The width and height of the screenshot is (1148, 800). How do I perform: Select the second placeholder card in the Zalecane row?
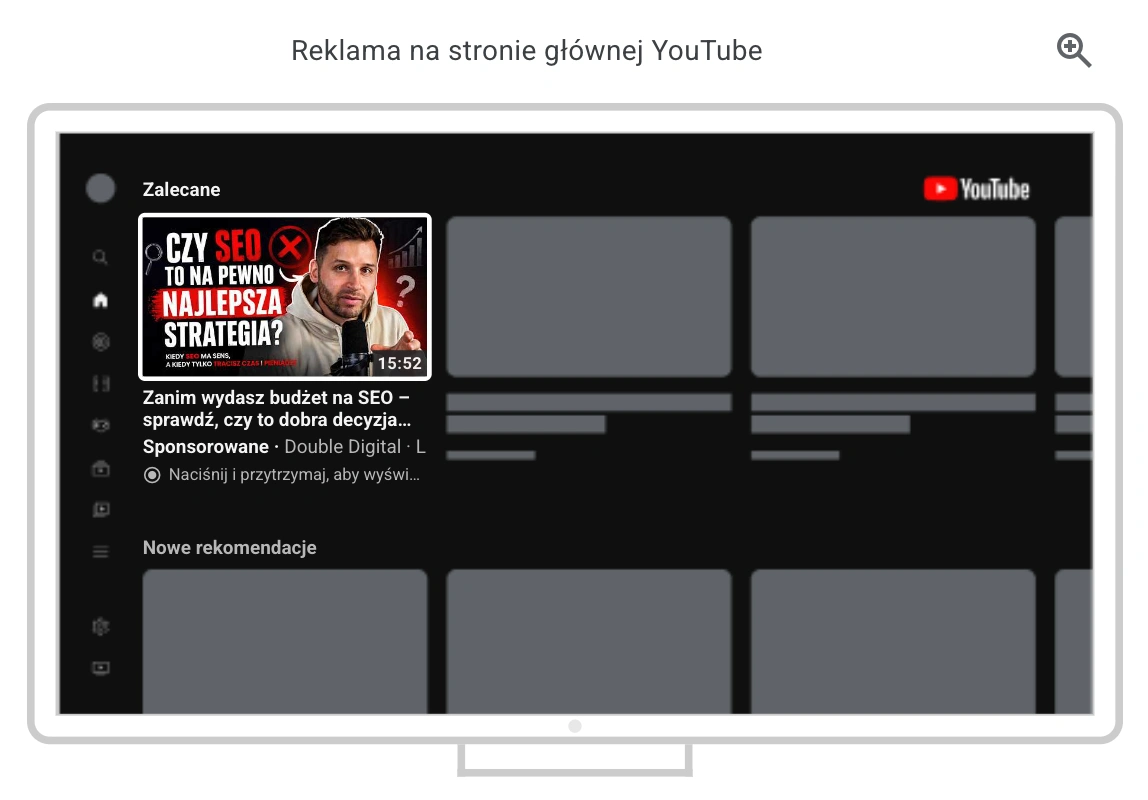pyautogui.click(x=589, y=296)
